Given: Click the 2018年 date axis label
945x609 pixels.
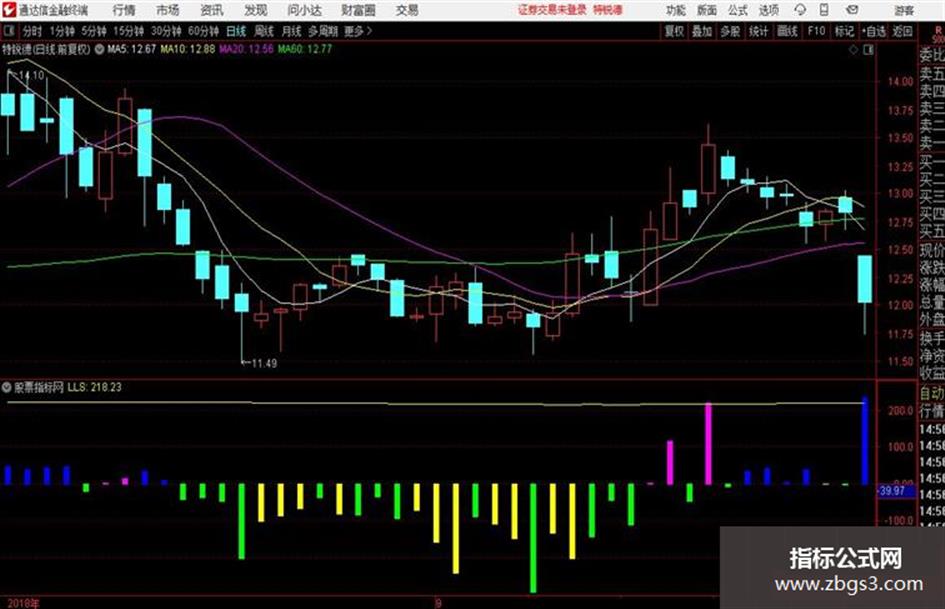Looking at the screenshot, I should click(23, 603).
